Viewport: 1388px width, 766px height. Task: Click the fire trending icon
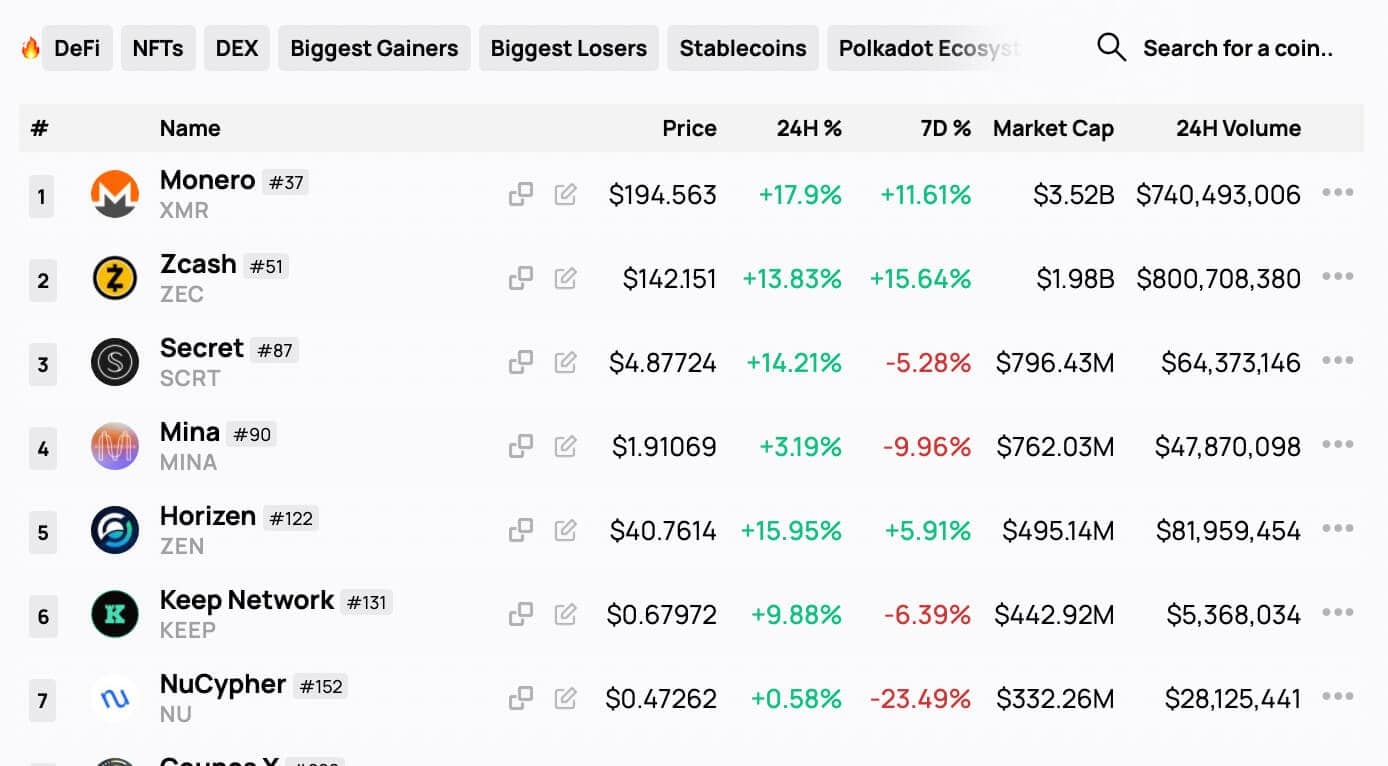pos(30,47)
